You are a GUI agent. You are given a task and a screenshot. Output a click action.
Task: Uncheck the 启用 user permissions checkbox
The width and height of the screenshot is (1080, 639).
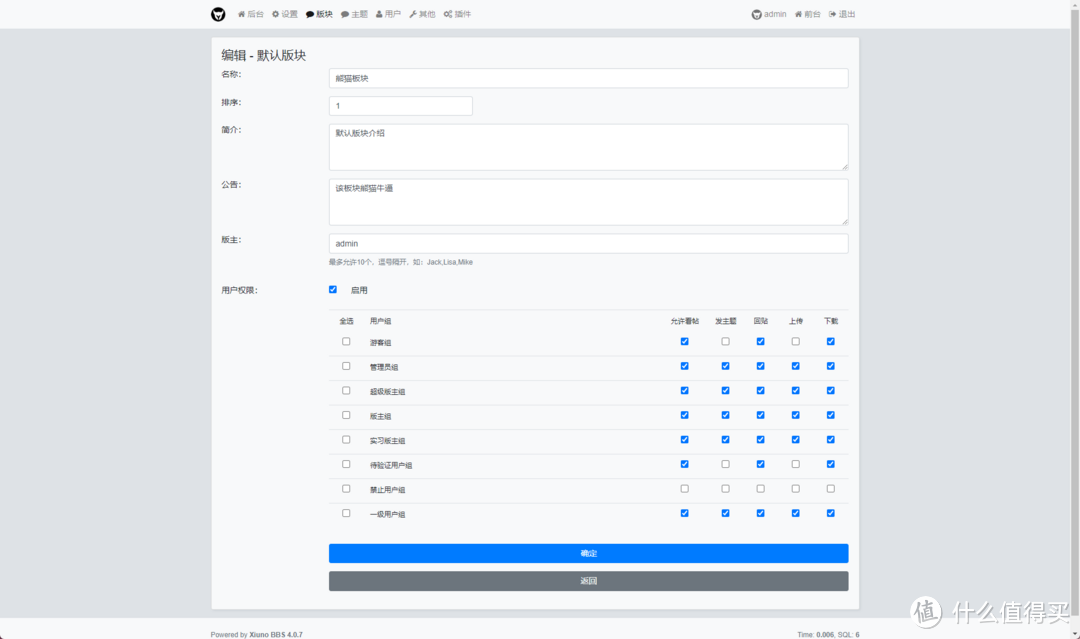[333, 290]
